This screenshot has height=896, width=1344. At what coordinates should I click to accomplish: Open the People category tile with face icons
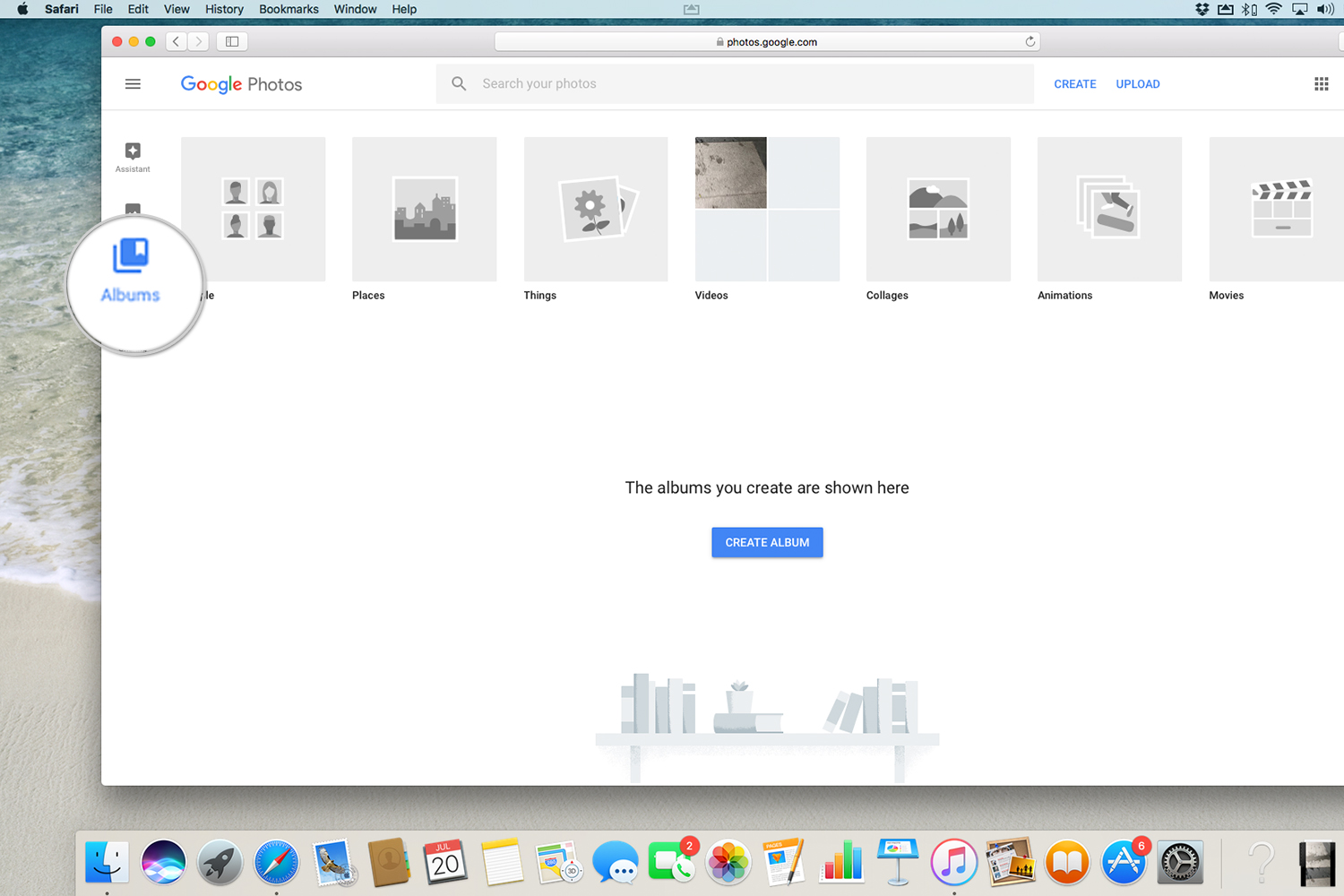(x=254, y=209)
